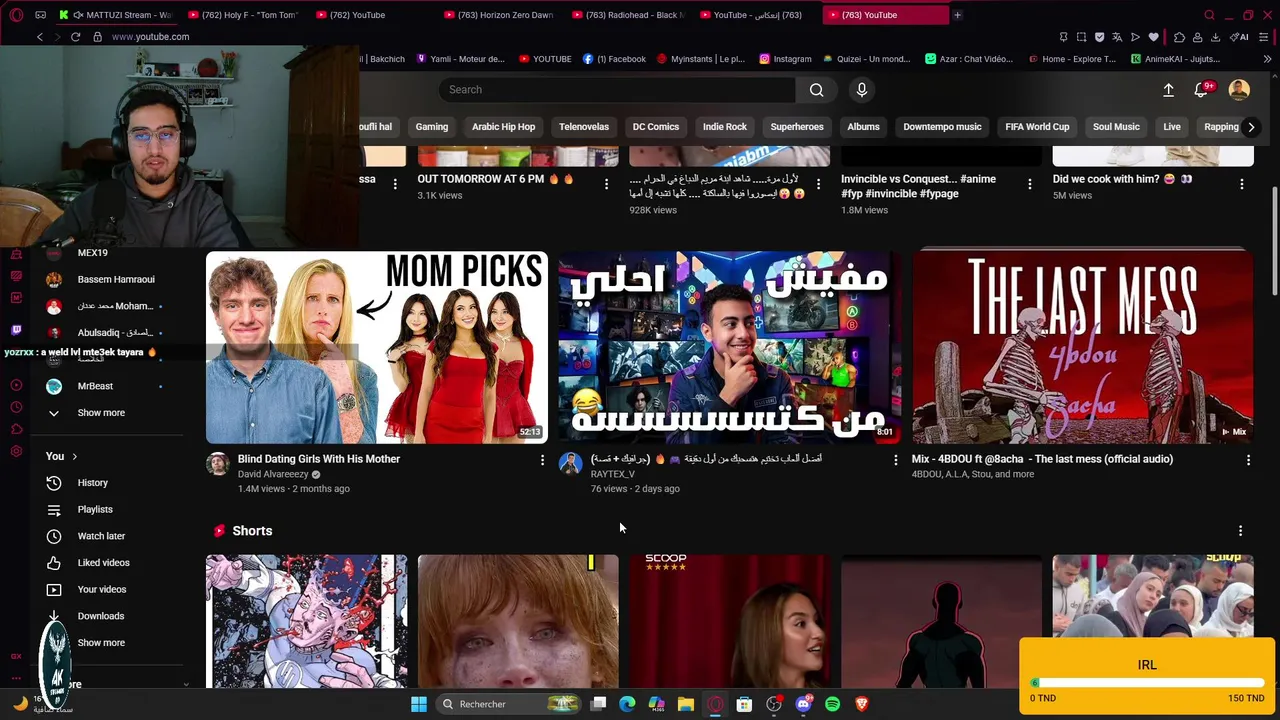Open options menu for 4BDOU mix

coord(1248,460)
